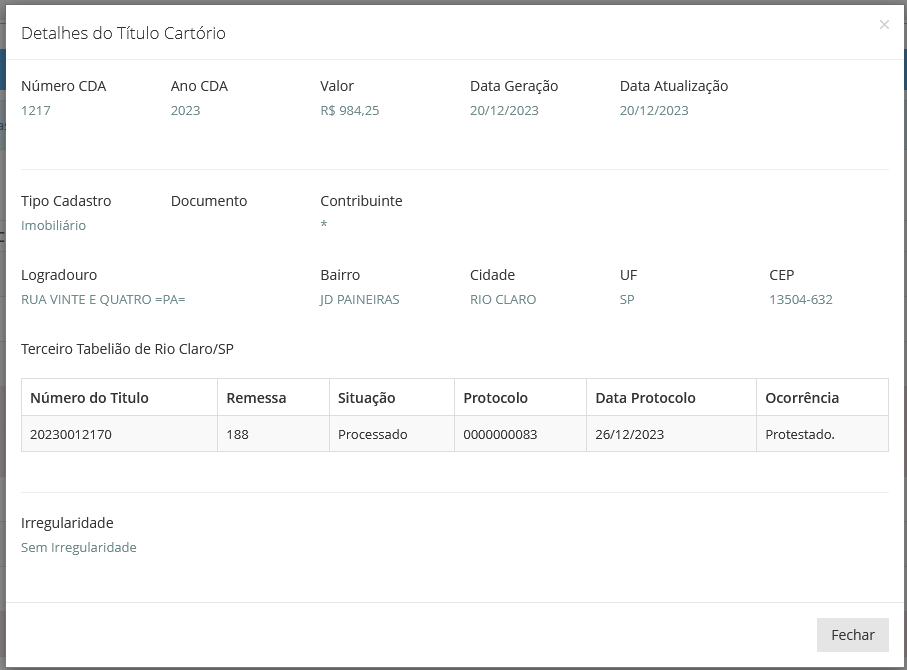Close the dialog with the X icon
The width and height of the screenshot is (907, 670).
(884, 25)
